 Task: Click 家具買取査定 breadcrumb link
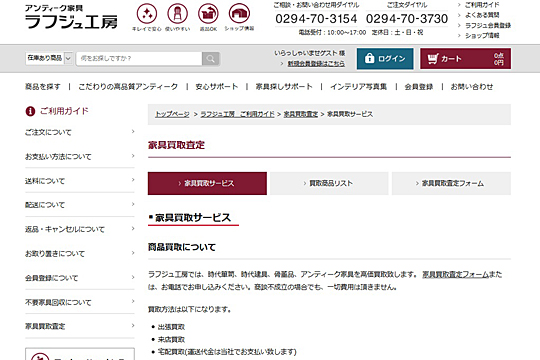pyautogui.click(x=301, y=114)
